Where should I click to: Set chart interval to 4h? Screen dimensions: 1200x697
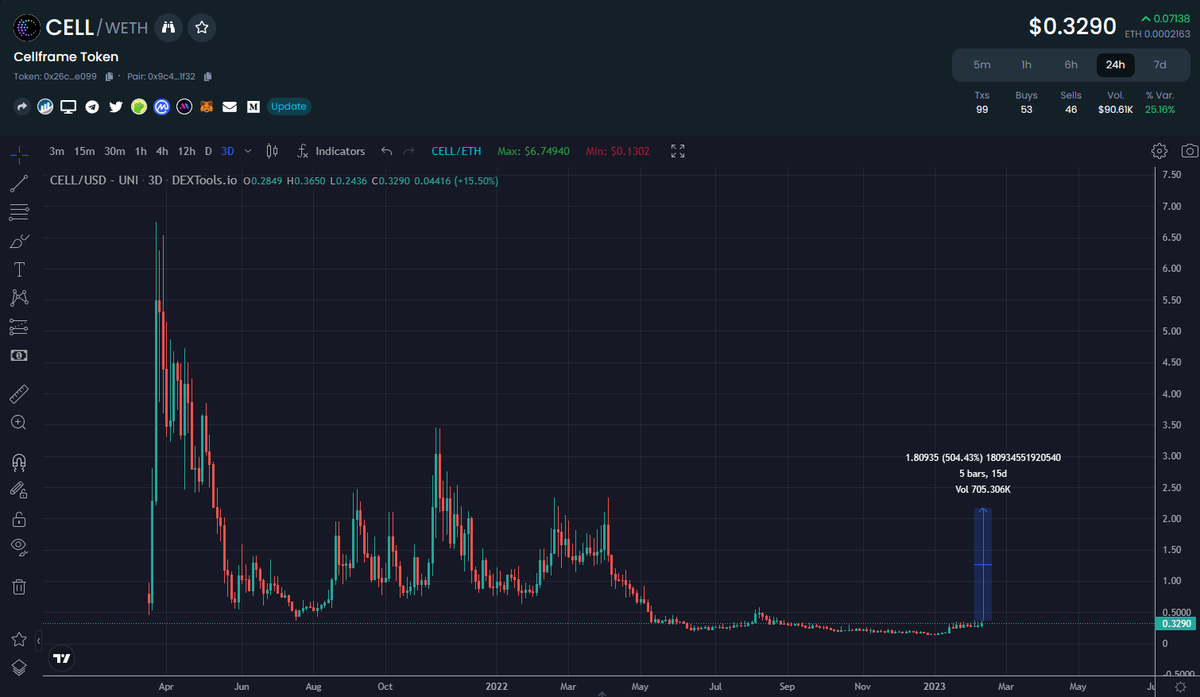tap(162, 151)
